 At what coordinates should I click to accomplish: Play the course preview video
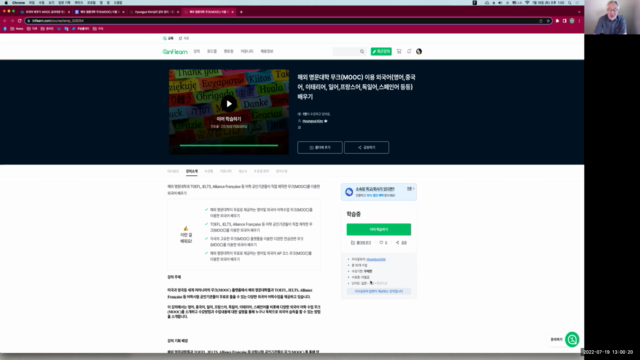tap(229, 104)
